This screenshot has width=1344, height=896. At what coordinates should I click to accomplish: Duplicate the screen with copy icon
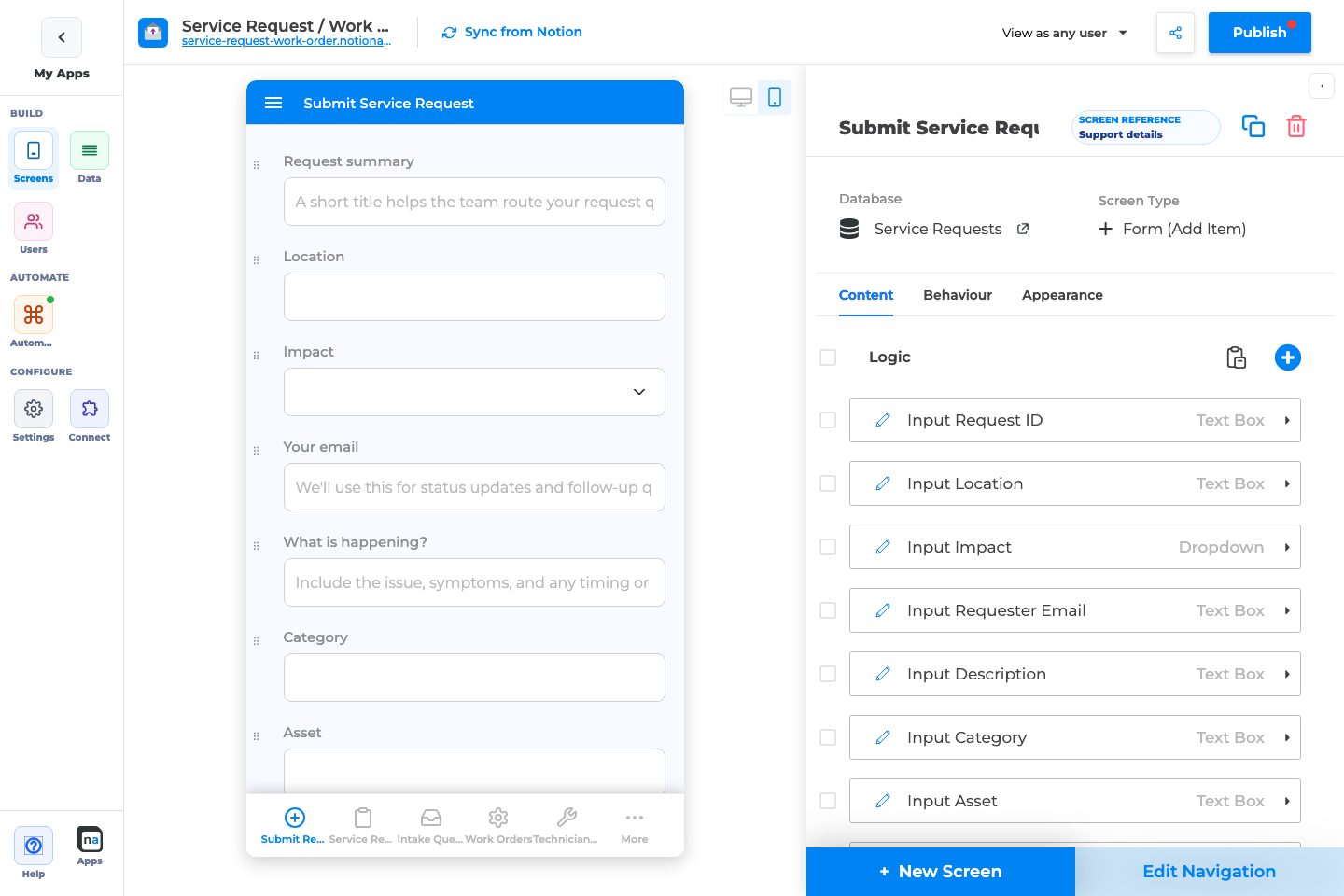tap(1253, 126)
